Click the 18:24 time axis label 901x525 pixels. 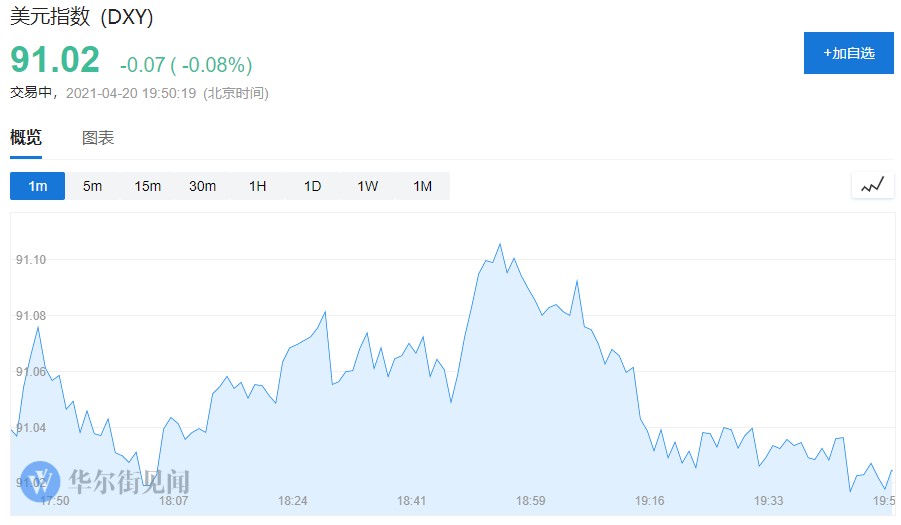(292, 501)
